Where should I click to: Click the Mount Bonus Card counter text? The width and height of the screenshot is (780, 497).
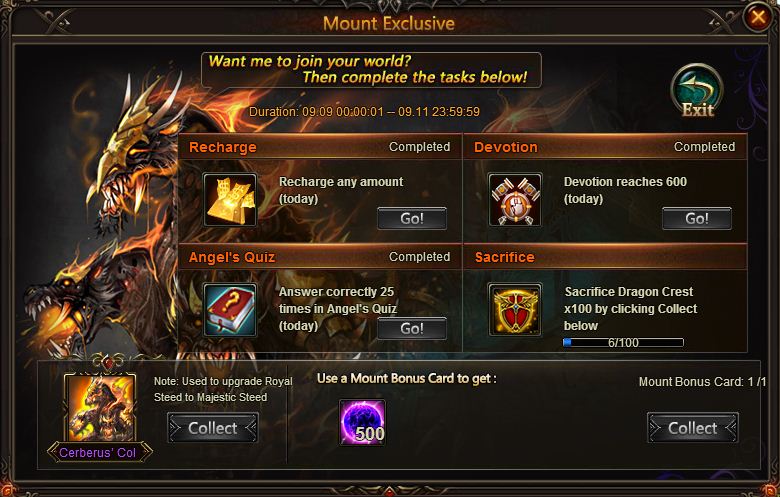point(702,382)
